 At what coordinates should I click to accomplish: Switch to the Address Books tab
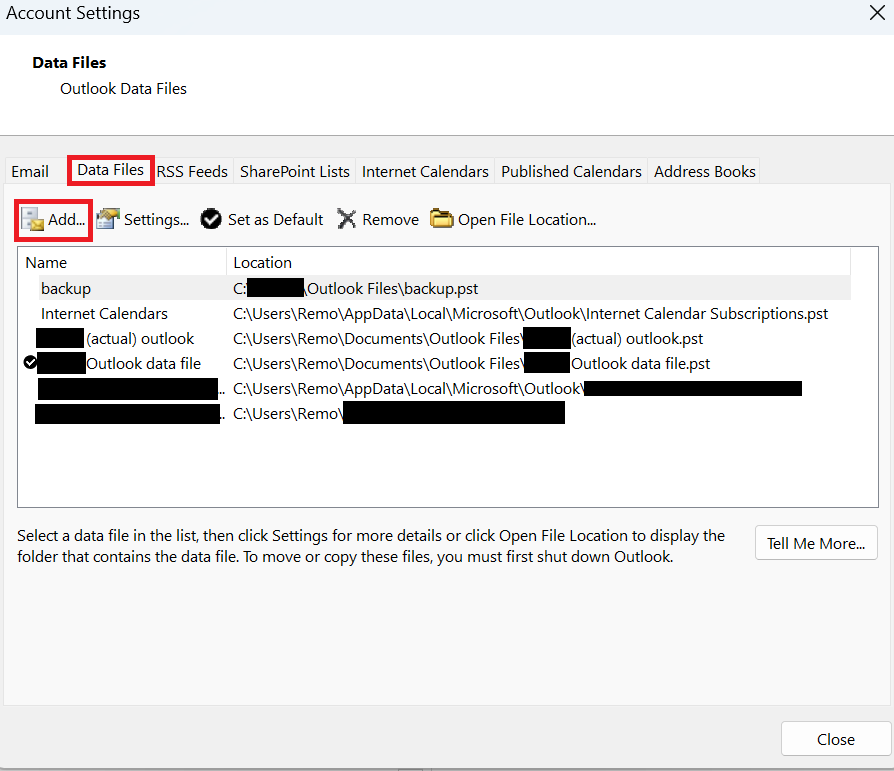[703, 171]
